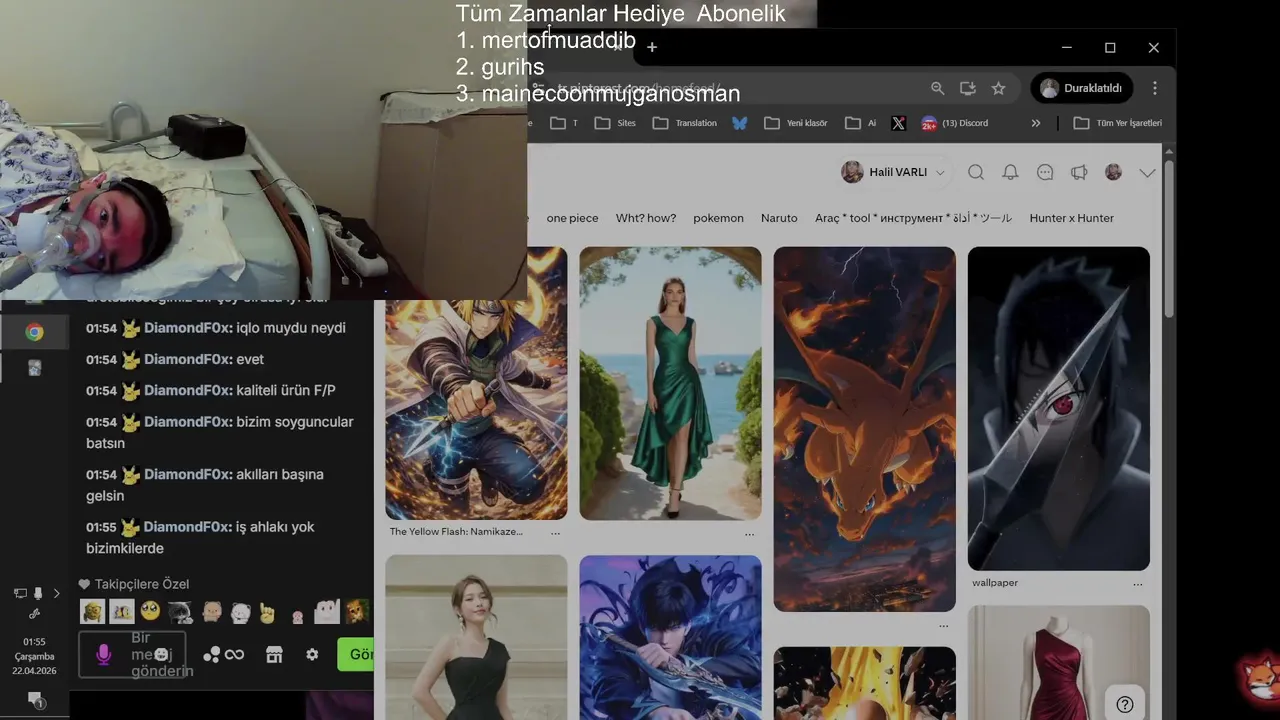The image size is (1280, 720).
Task: Expand Pinterest accounts chevron at header end
Action: 1147,173
